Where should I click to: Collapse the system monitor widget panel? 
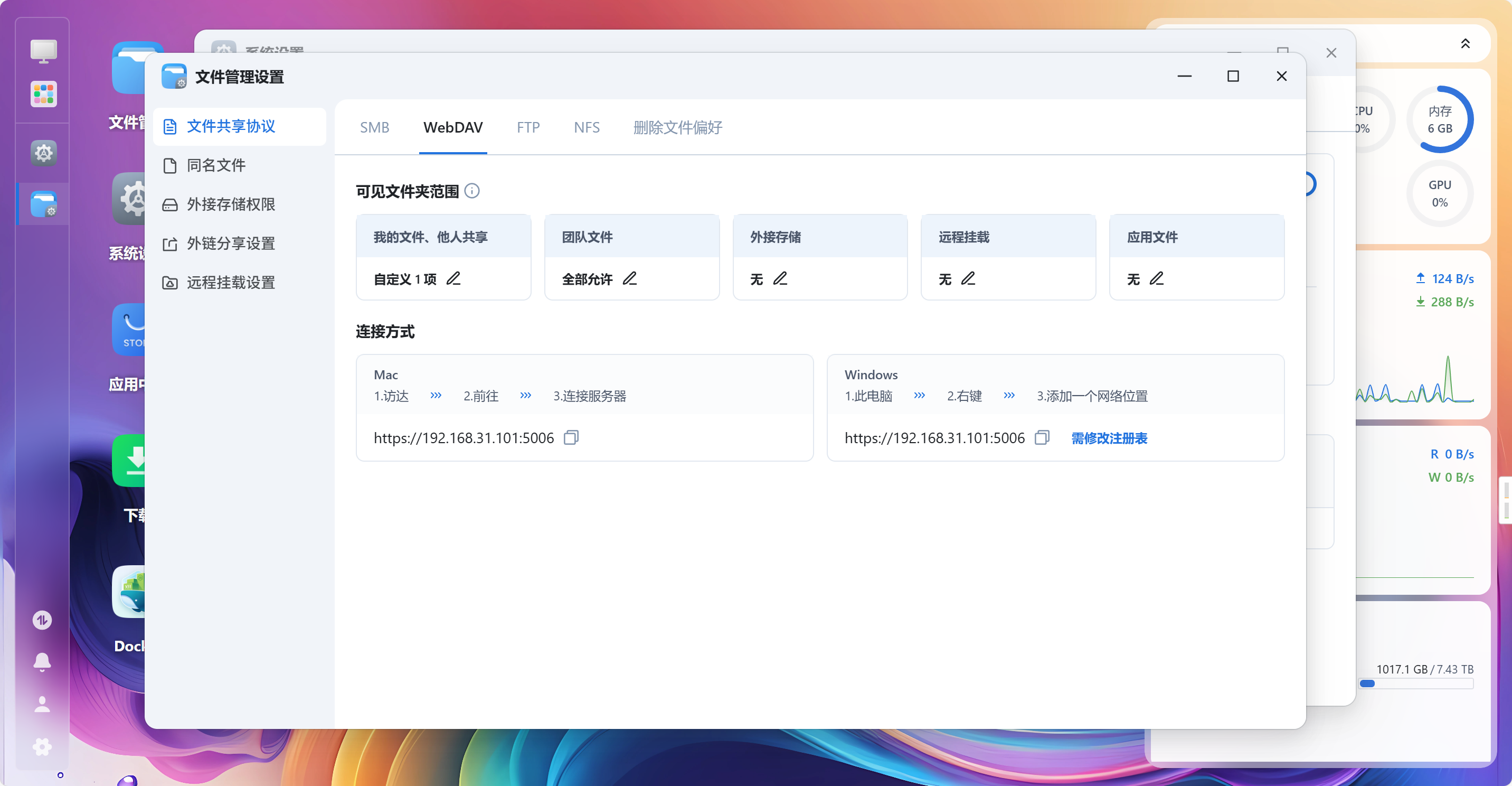click(1465, 44)
